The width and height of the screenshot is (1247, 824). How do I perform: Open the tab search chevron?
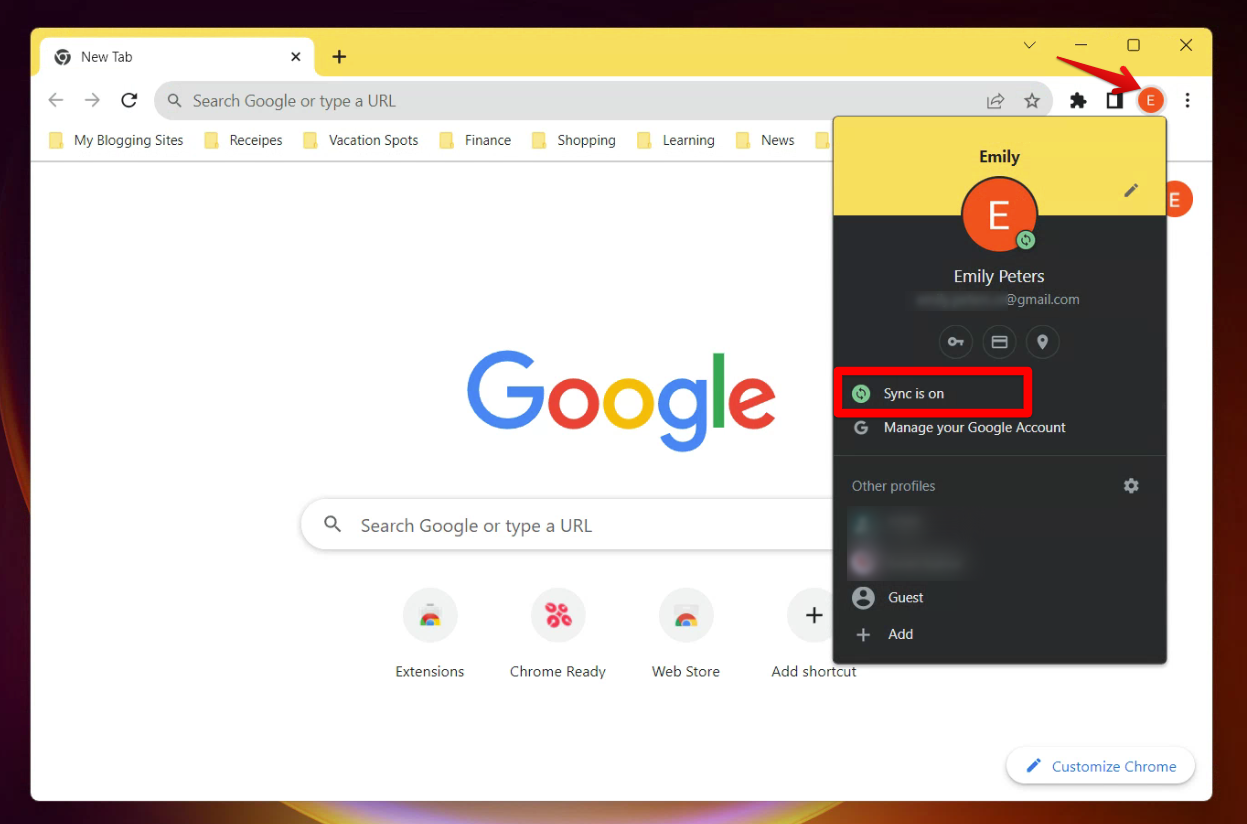pyautogui.click(x=1029, y=45)
